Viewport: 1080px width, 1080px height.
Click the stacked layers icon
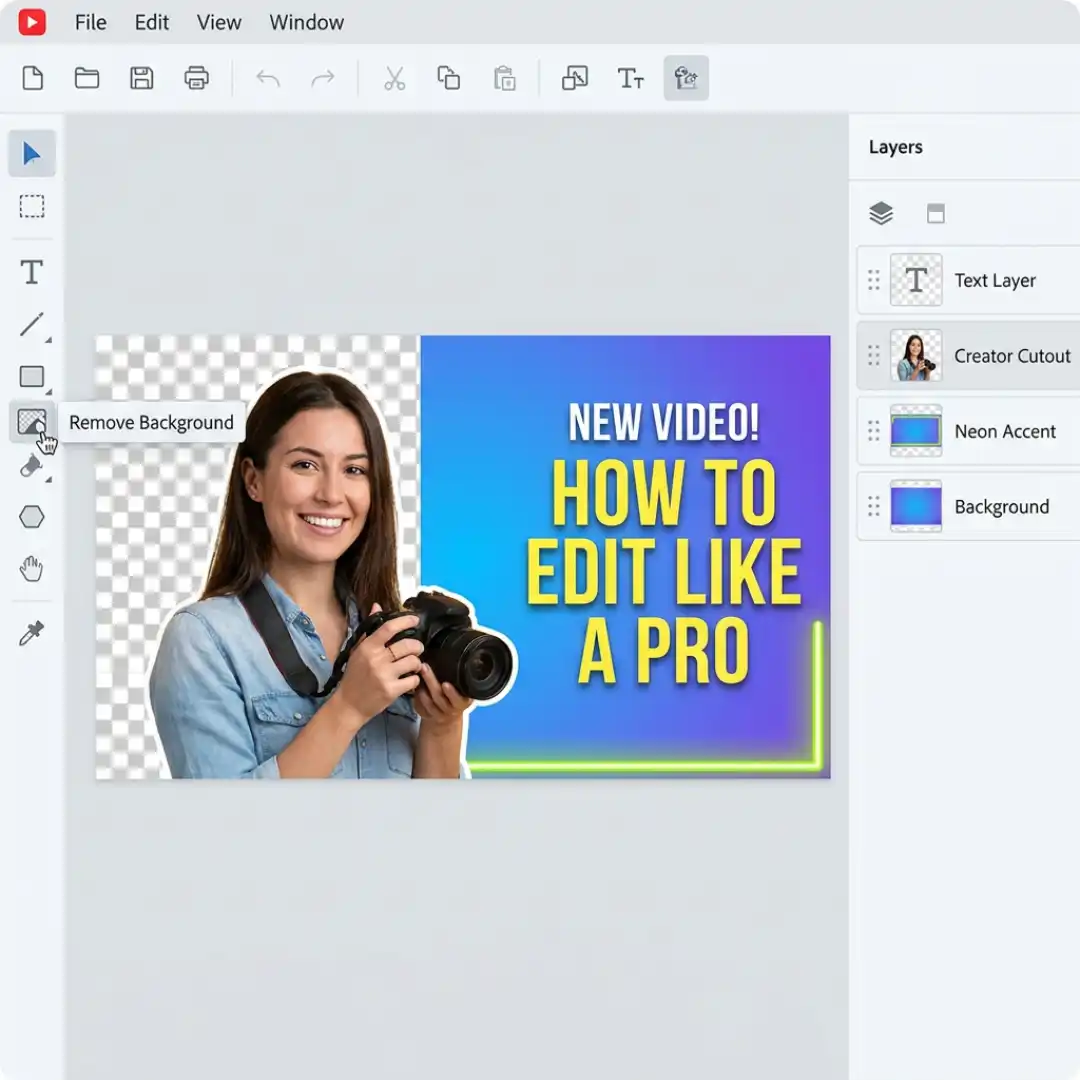(881, 214)
